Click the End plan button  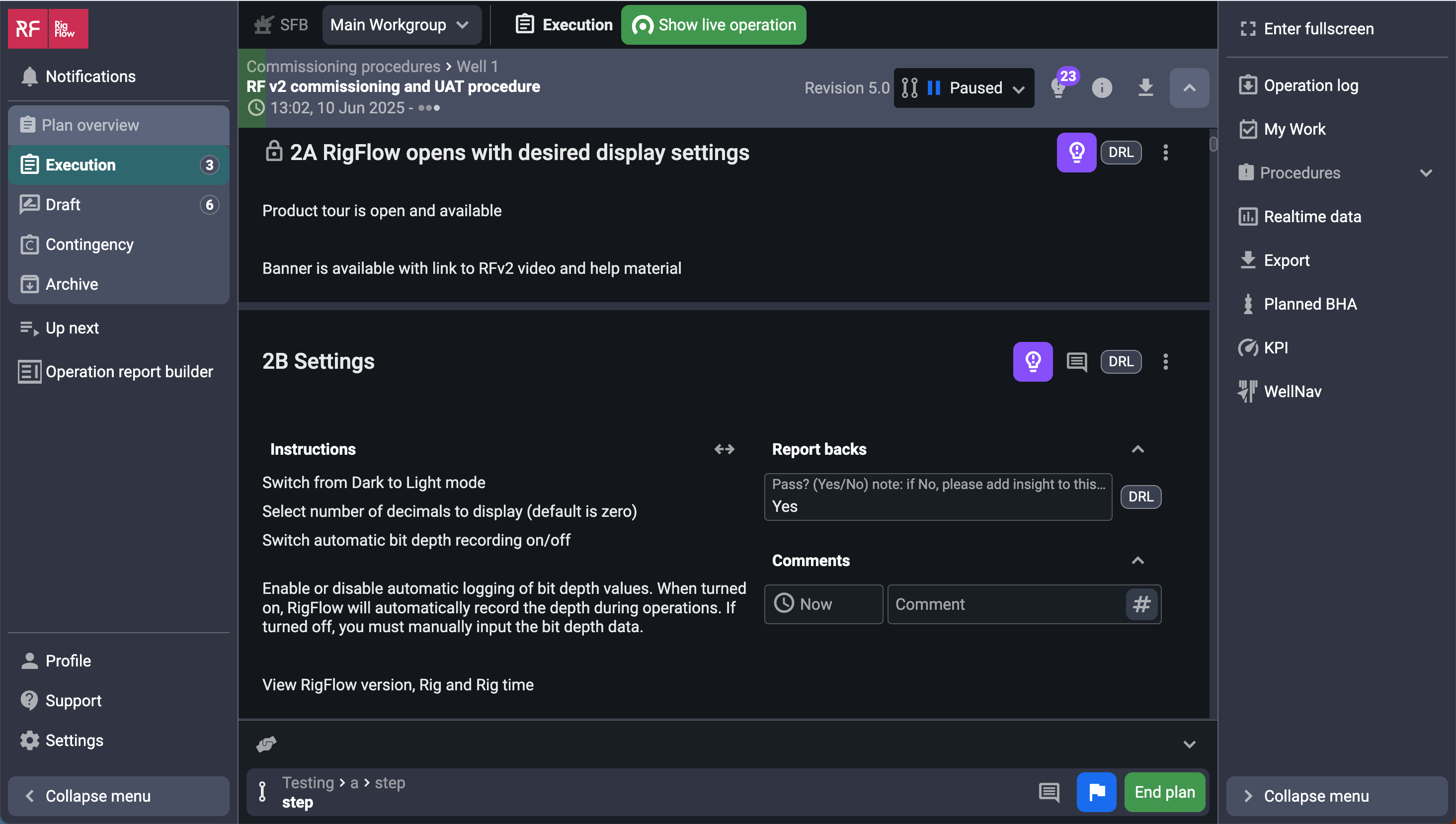click(1164, 792)
